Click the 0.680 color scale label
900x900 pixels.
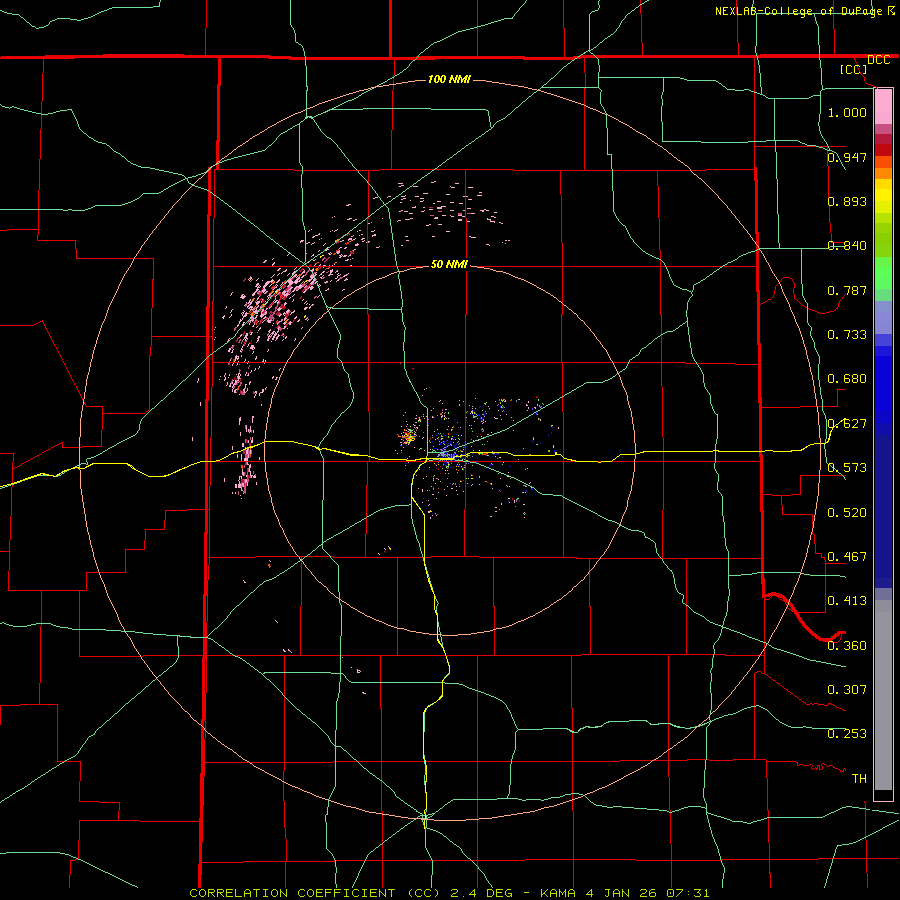[847, 379]
